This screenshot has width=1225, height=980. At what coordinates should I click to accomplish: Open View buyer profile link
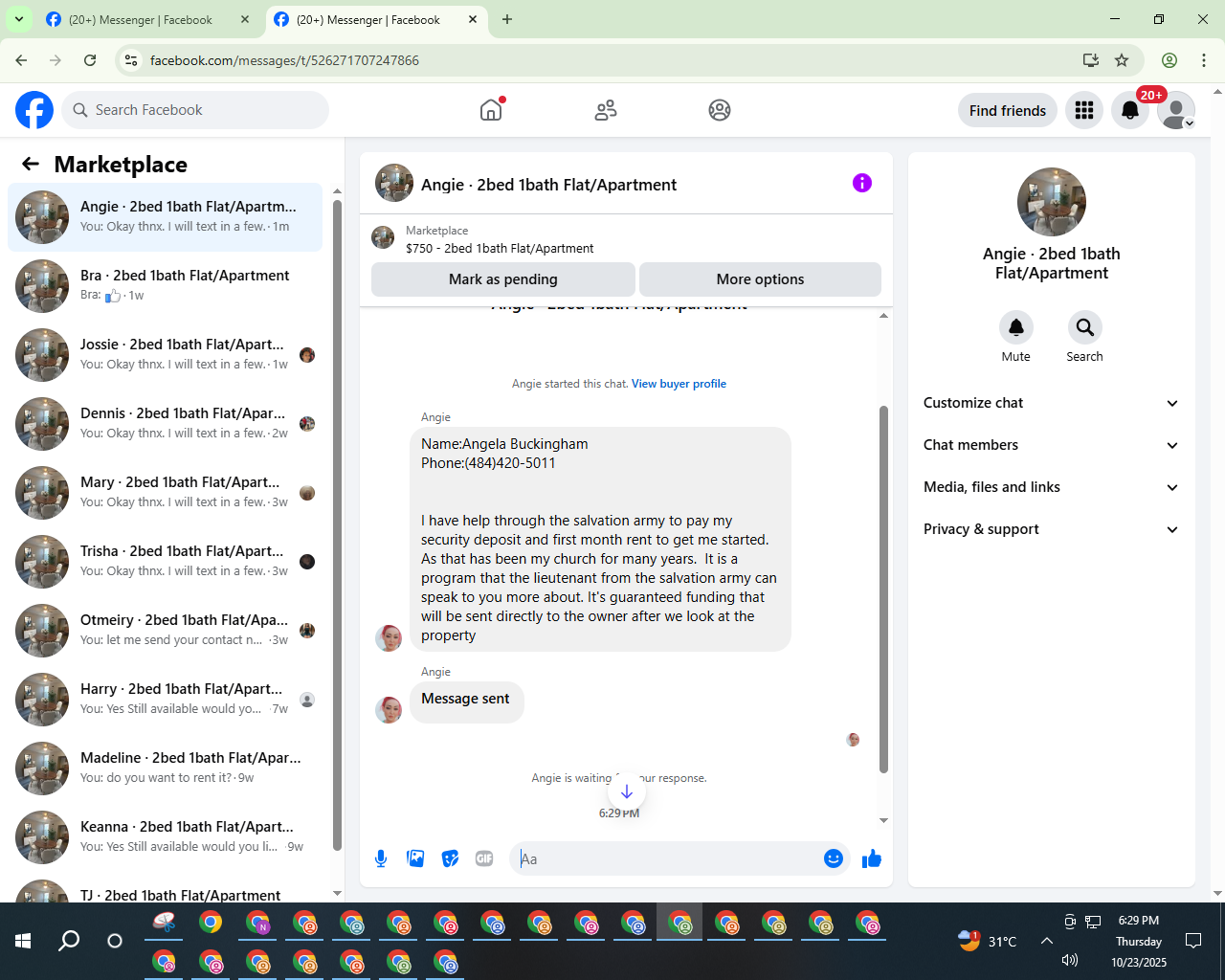pyautogui.click(x=679, y=384)
